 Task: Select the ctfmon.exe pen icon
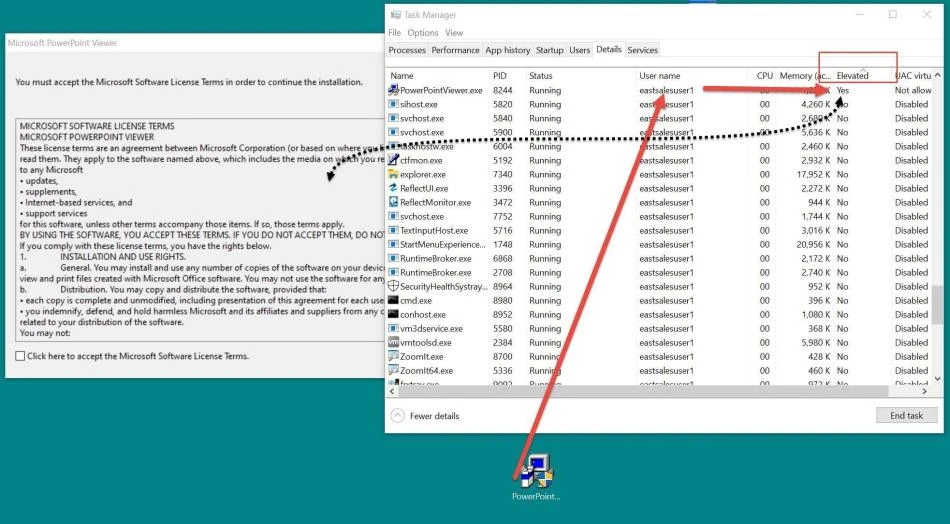pyautogui.click(x=393, y=161)
